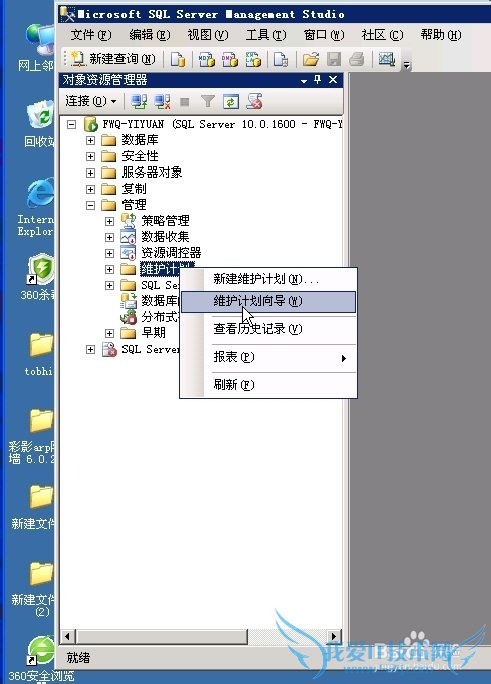Click the New Query (新建查询) button
Viewport: 491px width, 684px height.
click(113, 59)
